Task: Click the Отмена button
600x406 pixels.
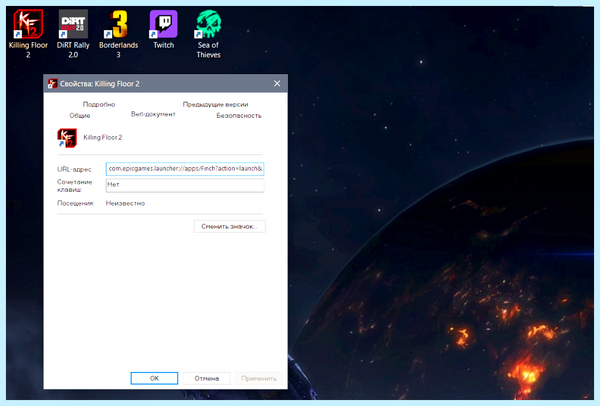Action: pos(207,378)
